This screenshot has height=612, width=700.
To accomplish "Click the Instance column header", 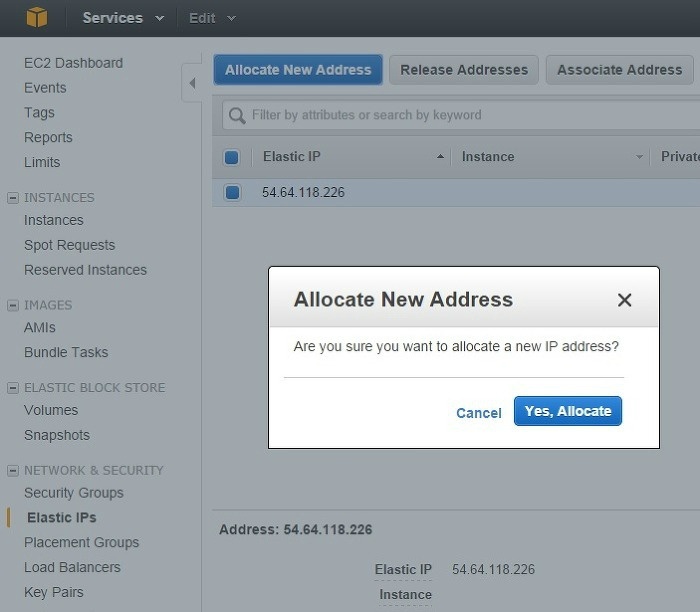I will [488, 157].
